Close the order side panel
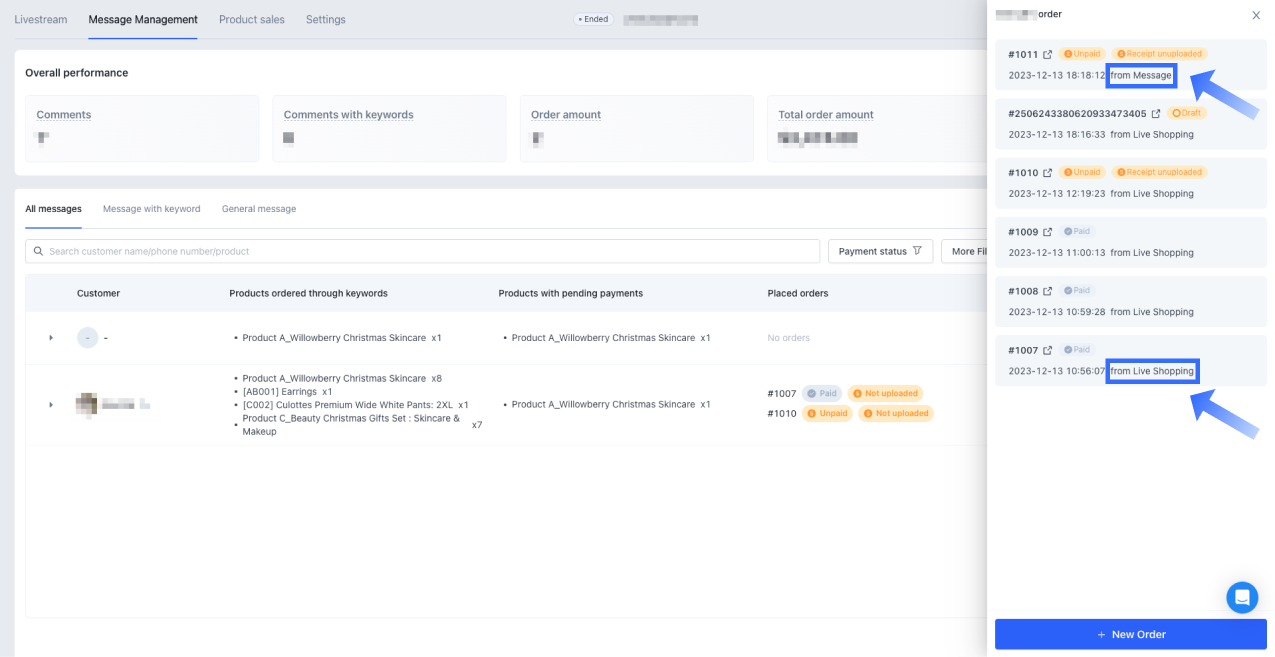Image resolution: width=1275 pixels, height=657 pixels. point(1256,15)
